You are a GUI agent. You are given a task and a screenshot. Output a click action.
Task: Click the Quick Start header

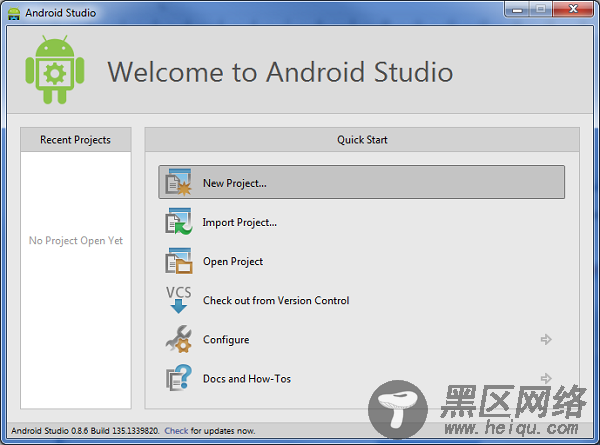(362, 140)
